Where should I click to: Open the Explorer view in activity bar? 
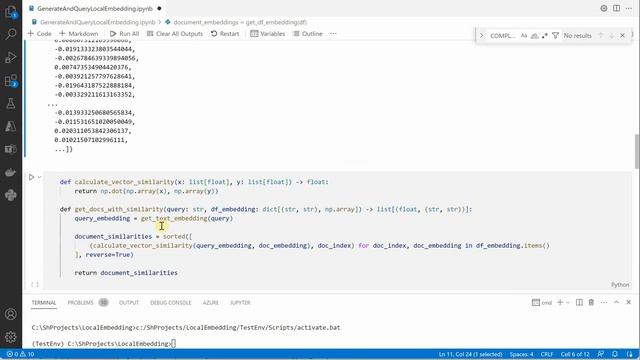pos(11,12)
